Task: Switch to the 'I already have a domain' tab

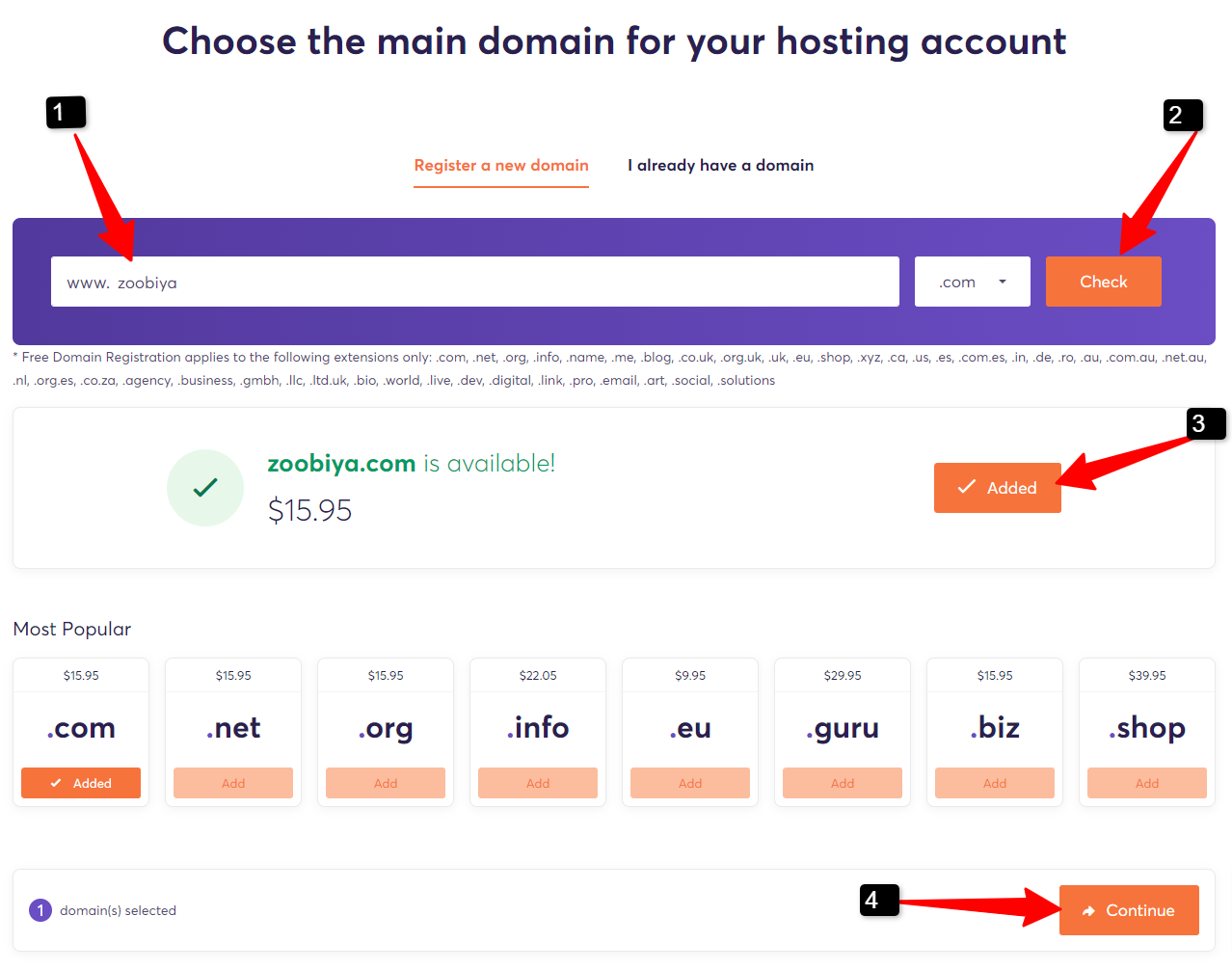Action: tap(720, 165)
